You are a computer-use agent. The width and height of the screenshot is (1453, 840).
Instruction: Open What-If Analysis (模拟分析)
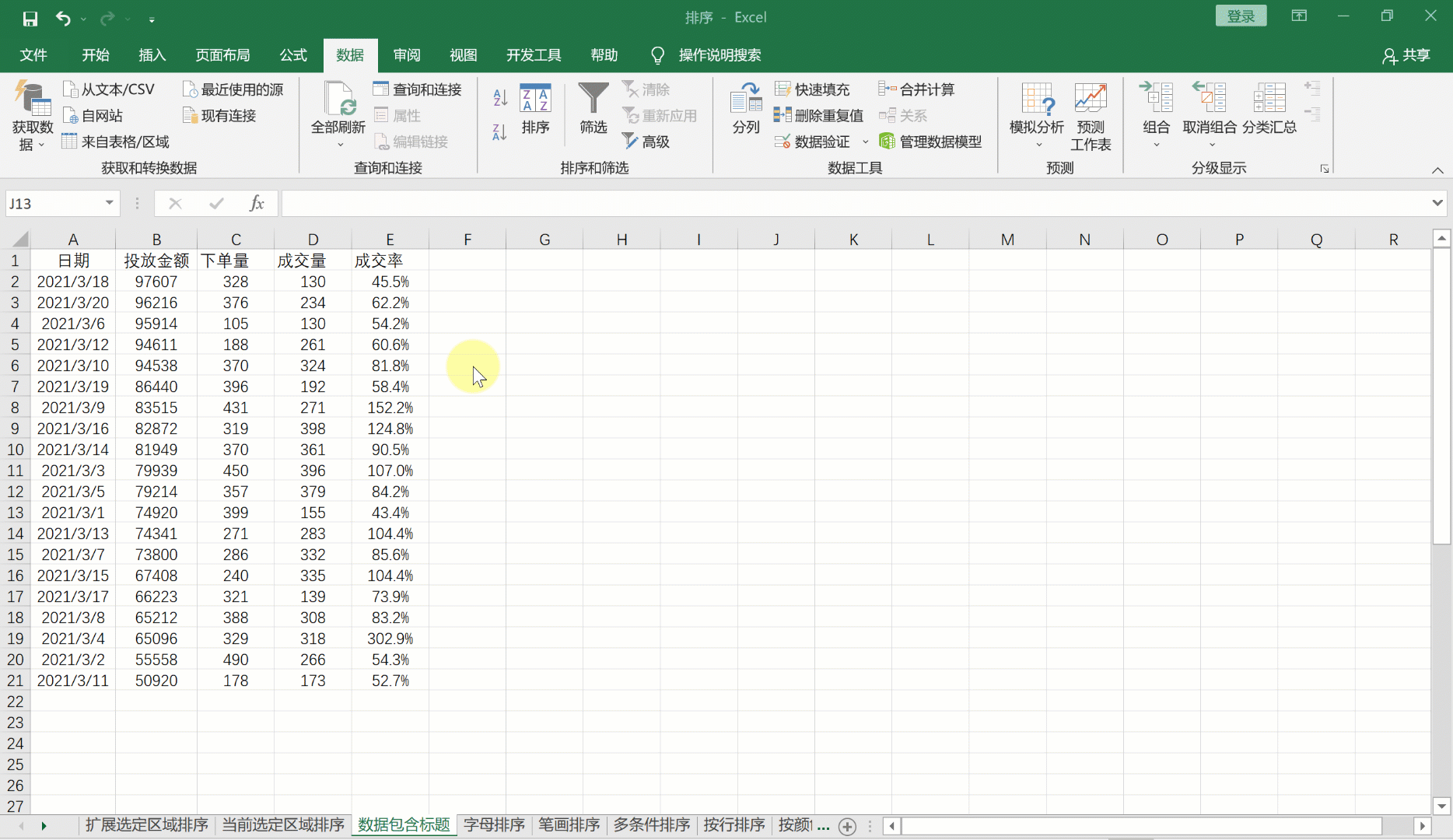[x=1037, y=115]
